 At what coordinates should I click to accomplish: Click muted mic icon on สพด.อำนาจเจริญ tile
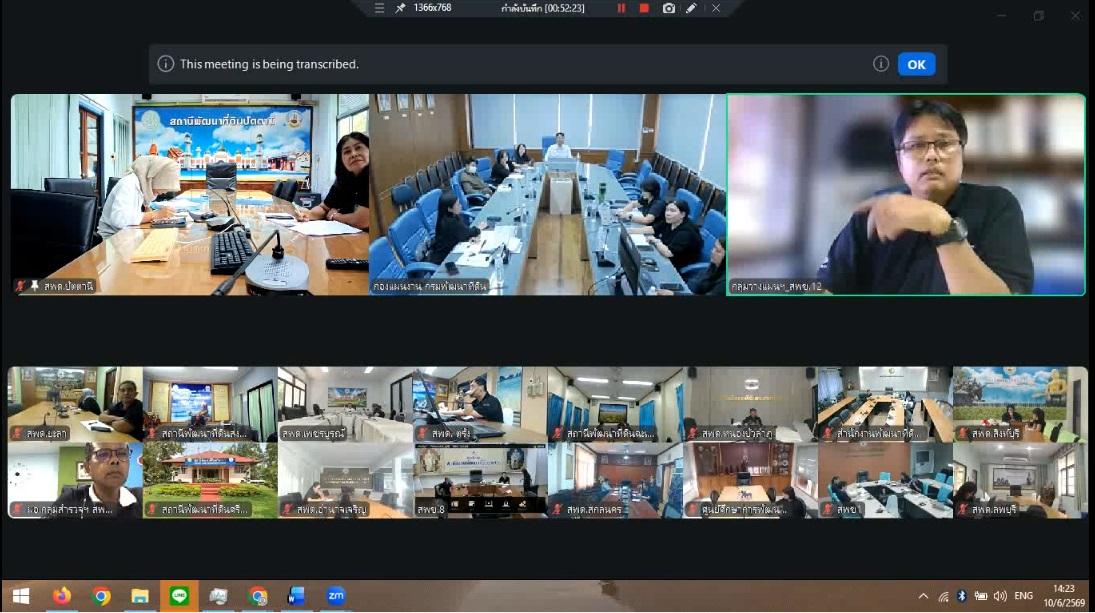287,510
